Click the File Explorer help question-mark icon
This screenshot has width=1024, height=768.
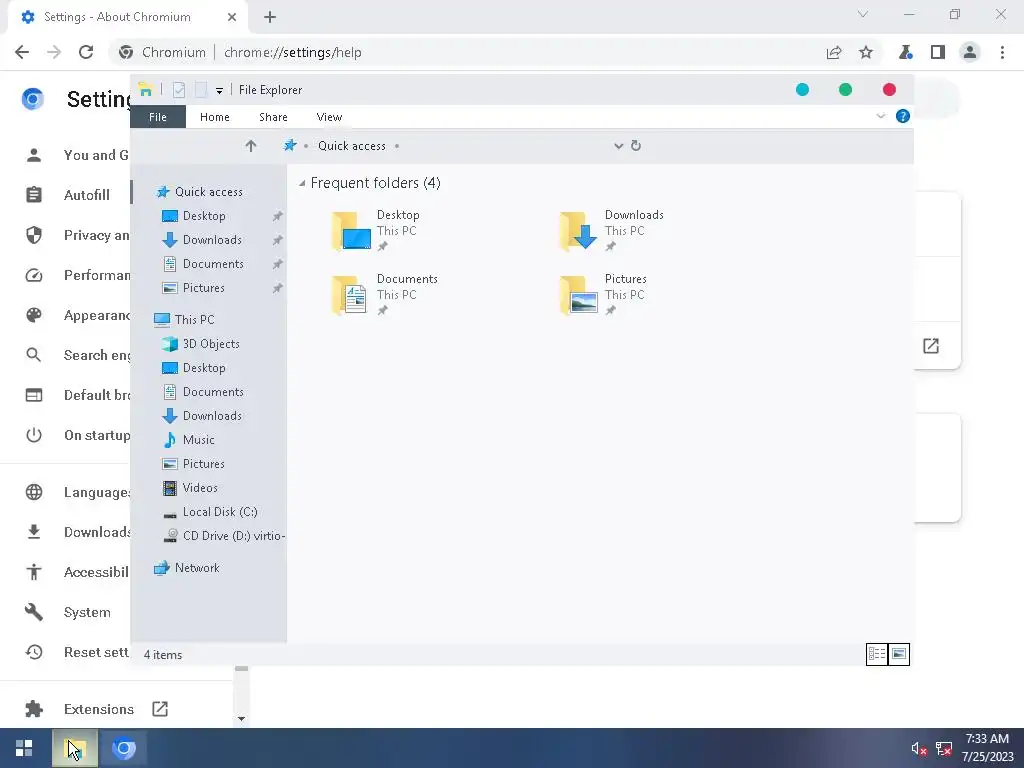[903, 116]
